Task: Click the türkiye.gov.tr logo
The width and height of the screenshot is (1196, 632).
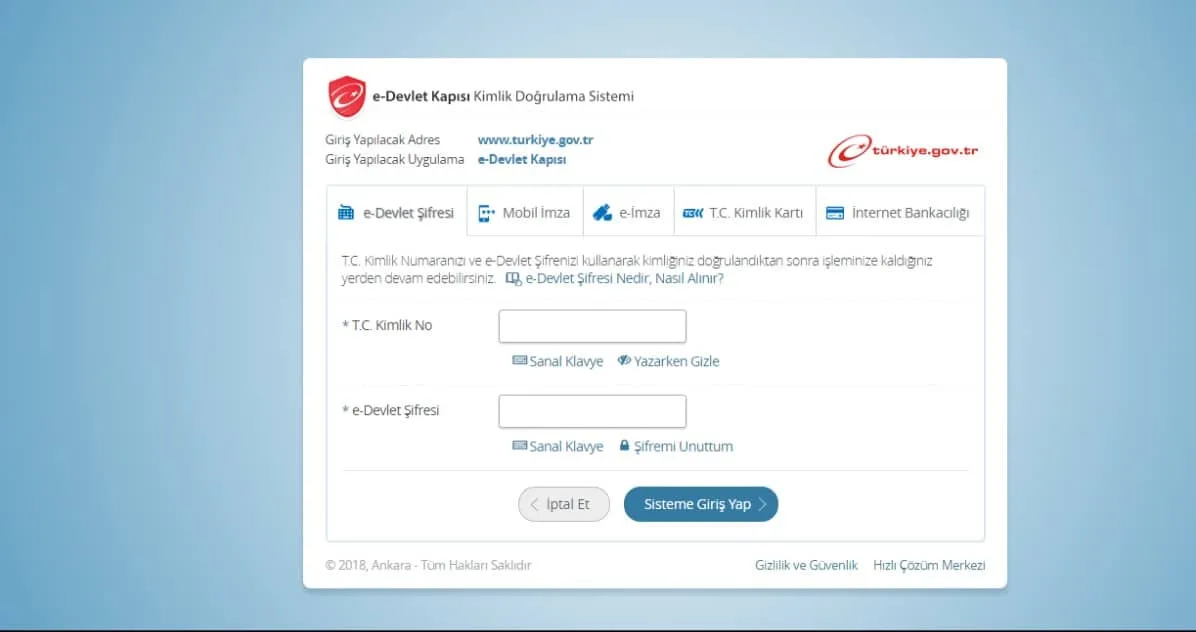Action: 903,151
